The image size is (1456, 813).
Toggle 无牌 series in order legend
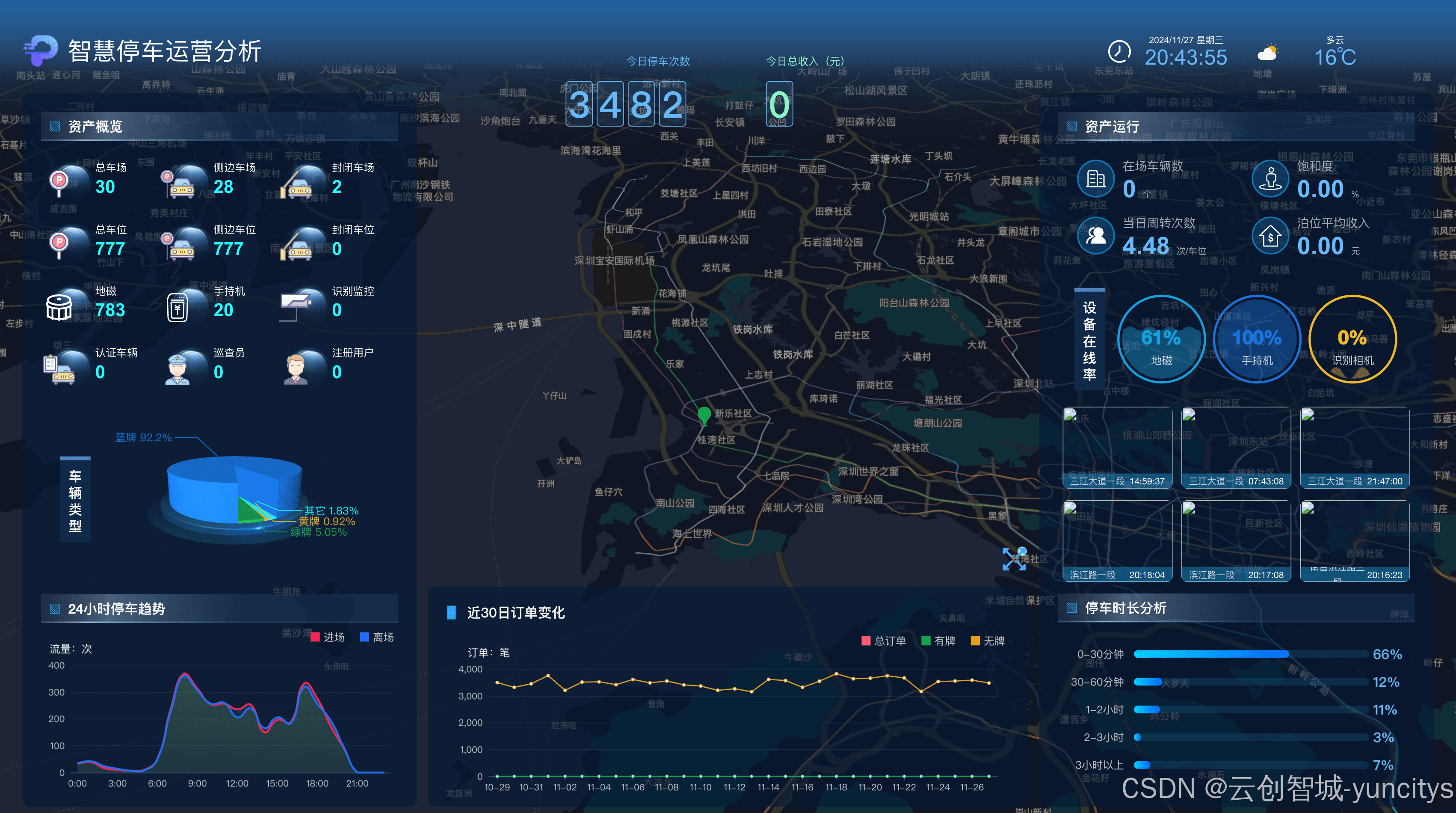click(988, 641)
